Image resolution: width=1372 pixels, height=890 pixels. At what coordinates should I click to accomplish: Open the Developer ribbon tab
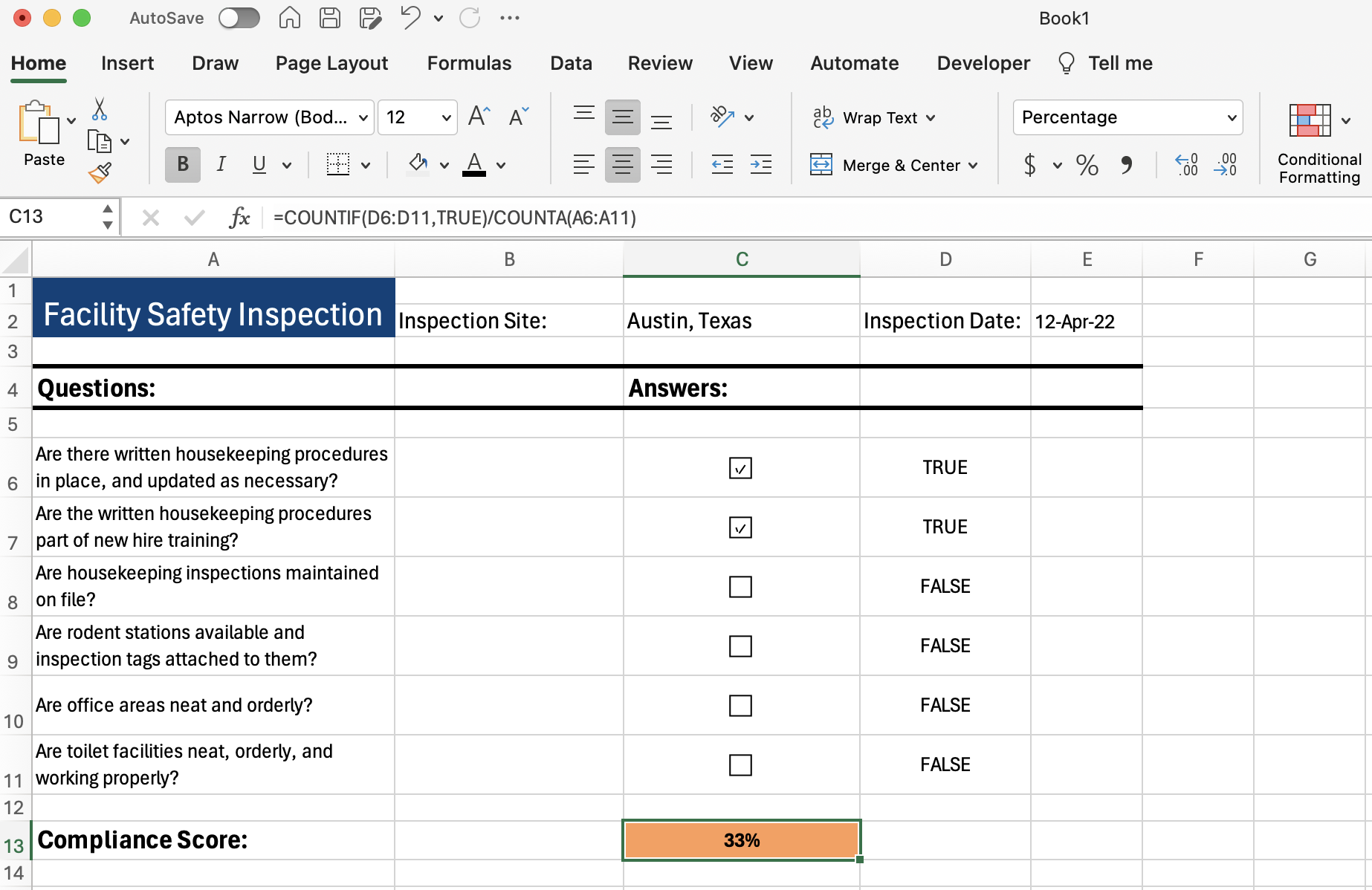point(983,63)
